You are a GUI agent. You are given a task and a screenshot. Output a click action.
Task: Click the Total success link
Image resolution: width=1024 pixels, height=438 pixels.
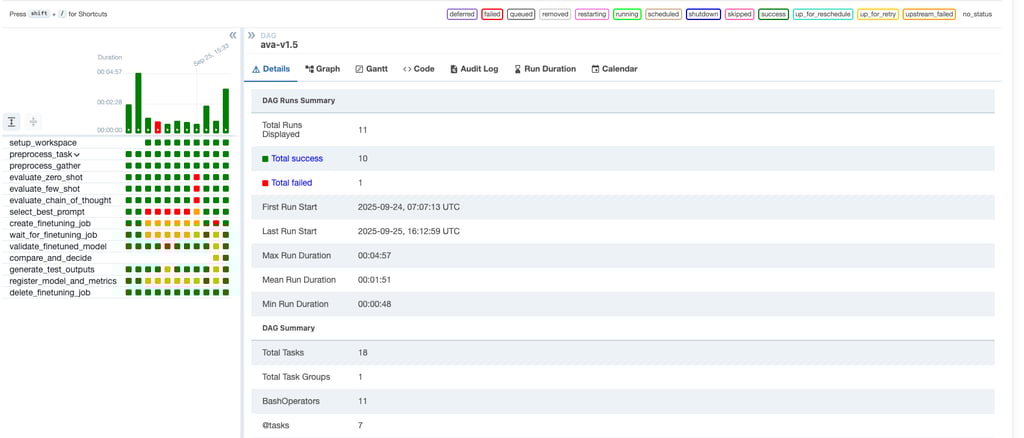point(297,159)
